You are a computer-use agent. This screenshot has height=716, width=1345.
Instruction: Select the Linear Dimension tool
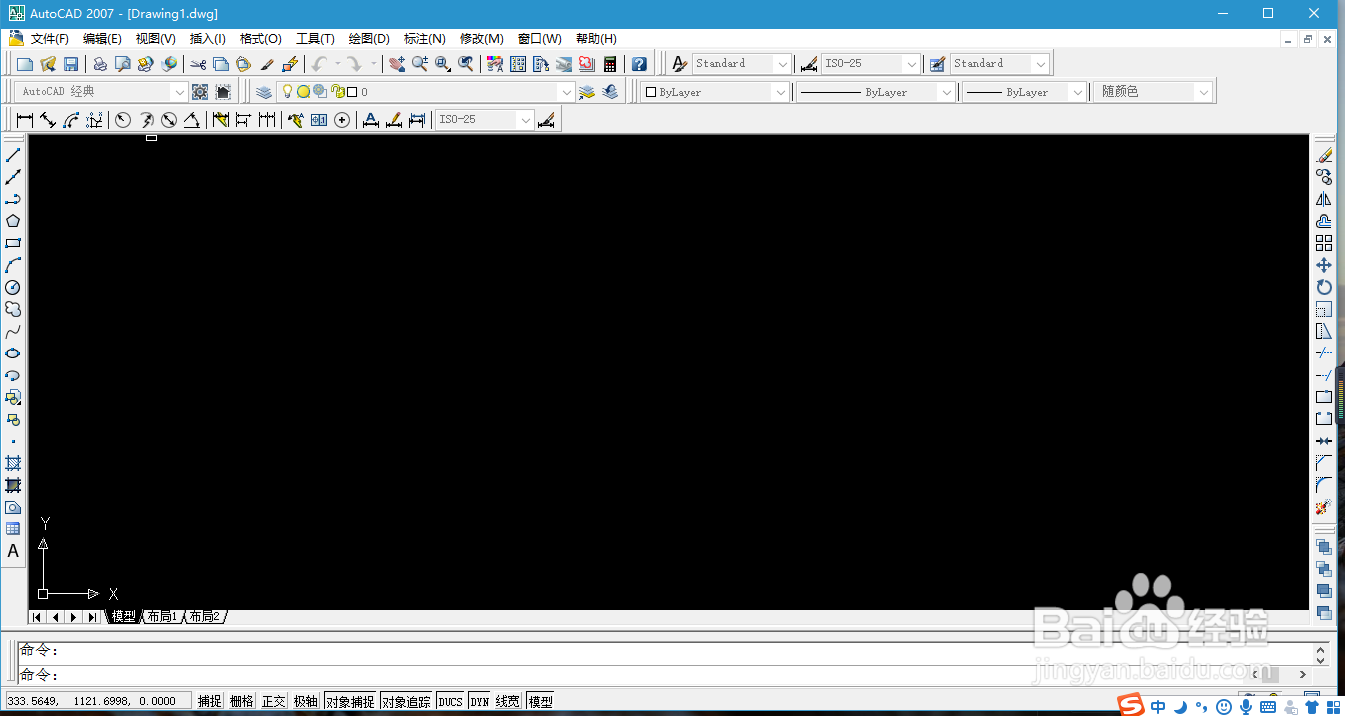[25, 120]
